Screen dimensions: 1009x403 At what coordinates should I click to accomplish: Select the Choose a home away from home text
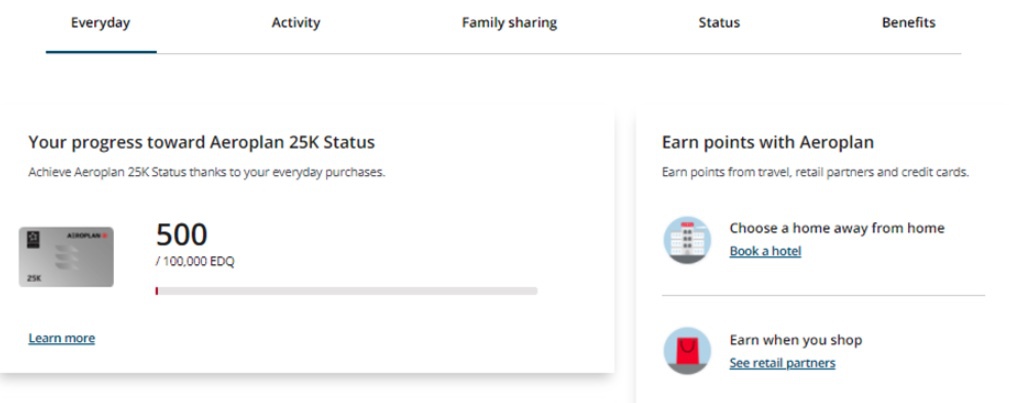coord(836,228)
